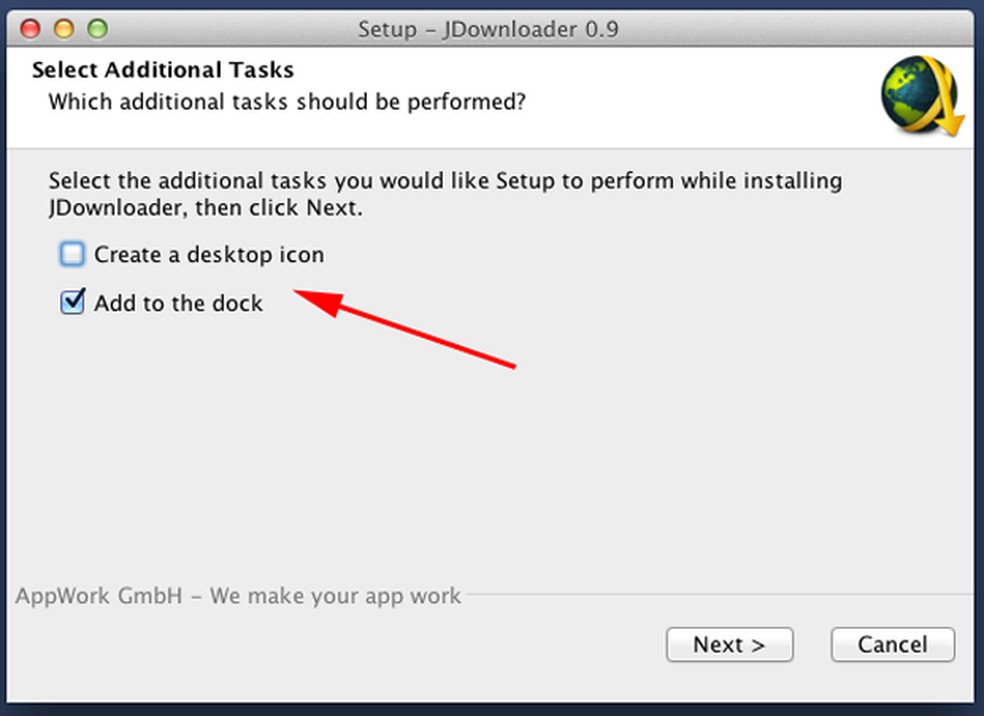This screenshot has width=984, height=716.
Task: Minimize the Setup window using yellow button
Action: pyautogui.click(x=64, y=28)
